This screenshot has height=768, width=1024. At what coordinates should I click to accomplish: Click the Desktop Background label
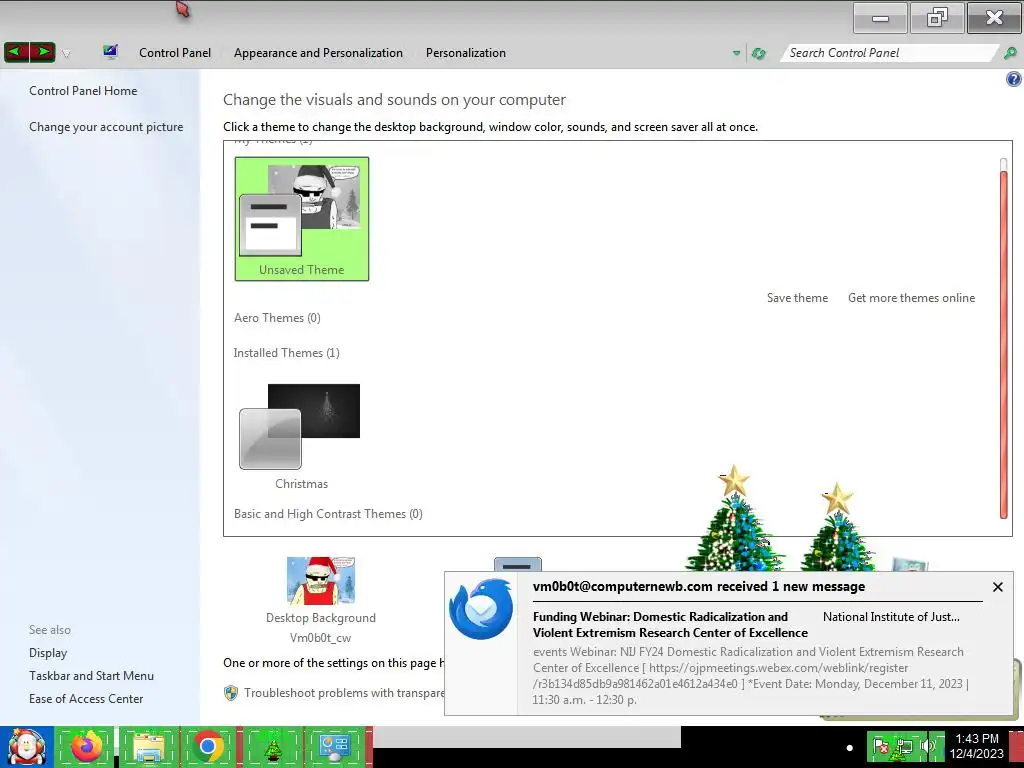point(321,618)
